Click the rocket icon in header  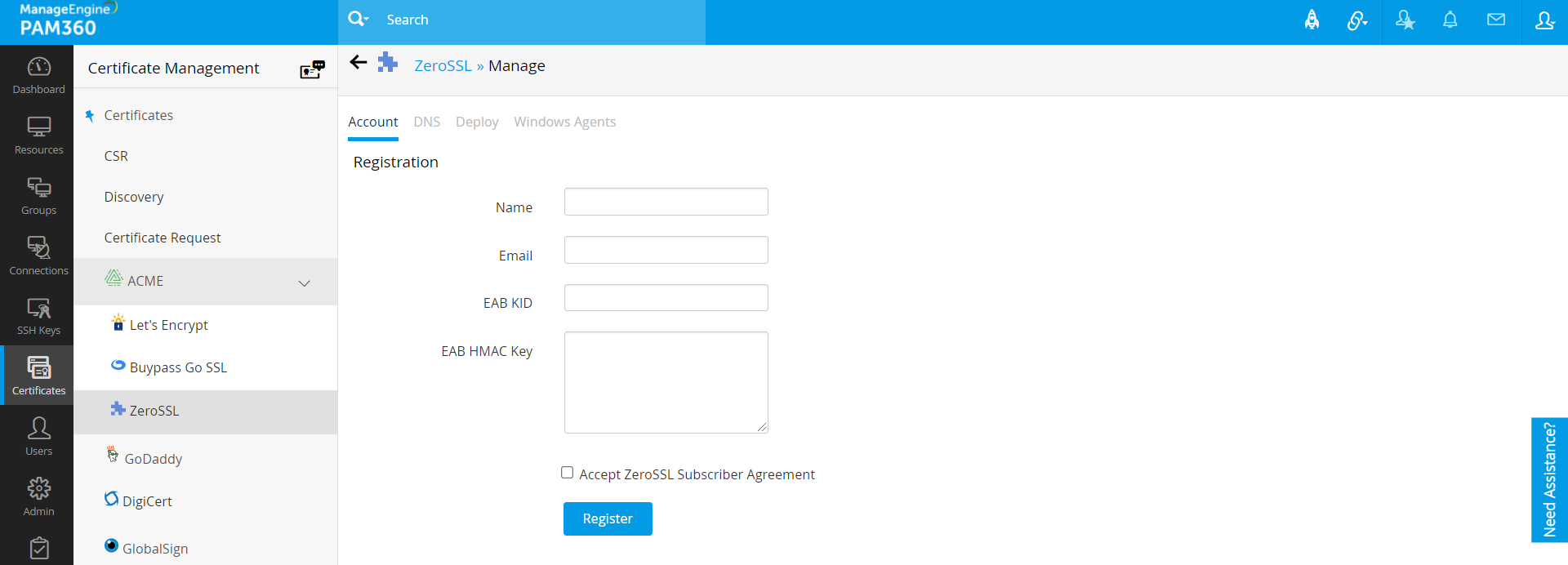point(1312,20)
